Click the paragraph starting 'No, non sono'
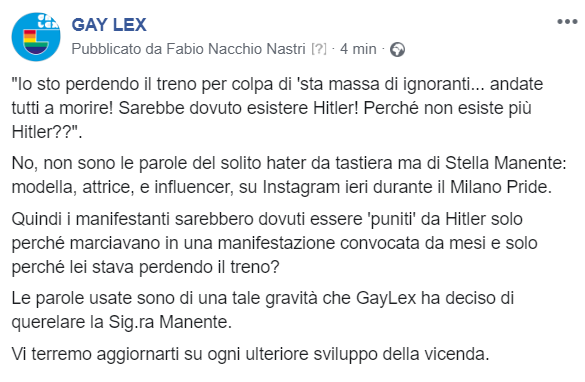 [289, 175]
